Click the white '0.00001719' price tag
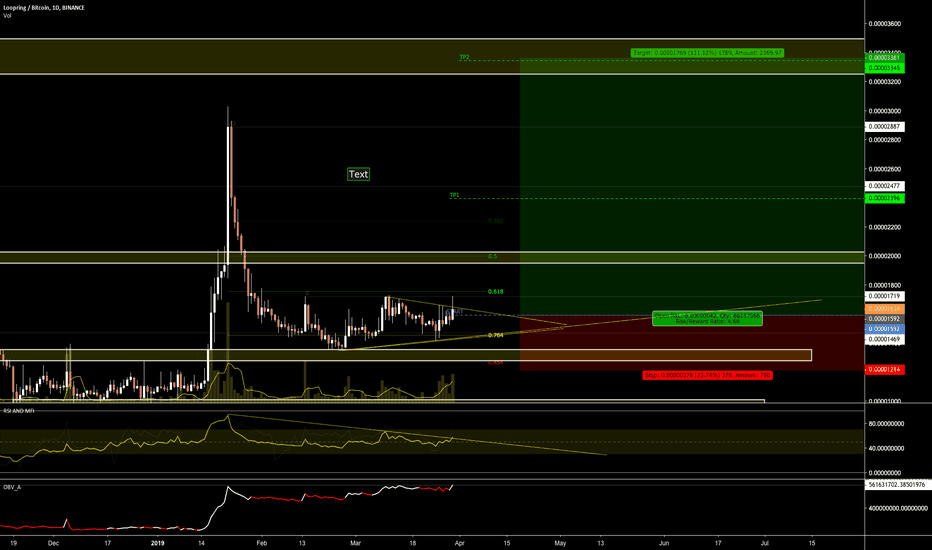Screen dimensions: 932x550 click(884, 296)
